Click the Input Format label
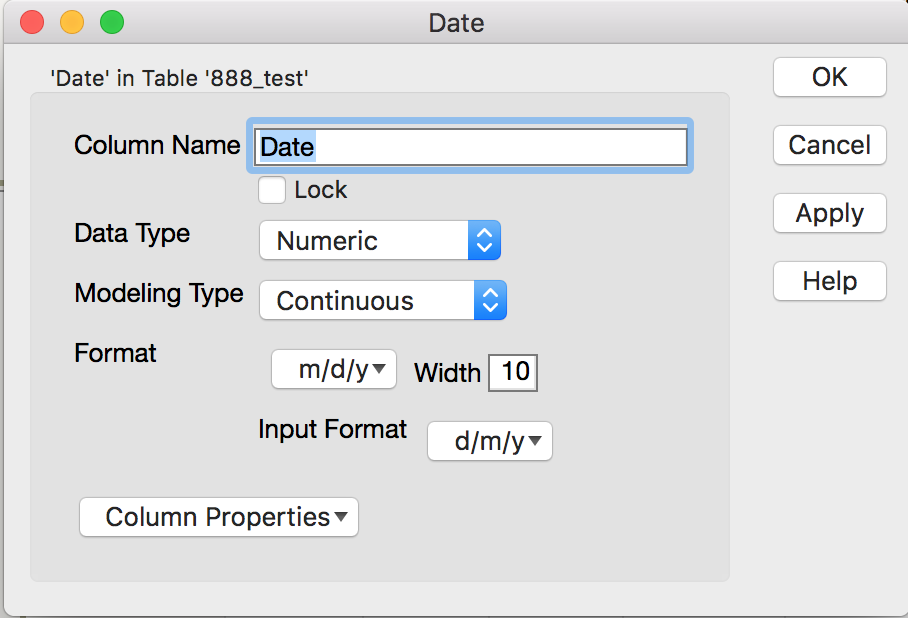 click(x=332, y=430)
